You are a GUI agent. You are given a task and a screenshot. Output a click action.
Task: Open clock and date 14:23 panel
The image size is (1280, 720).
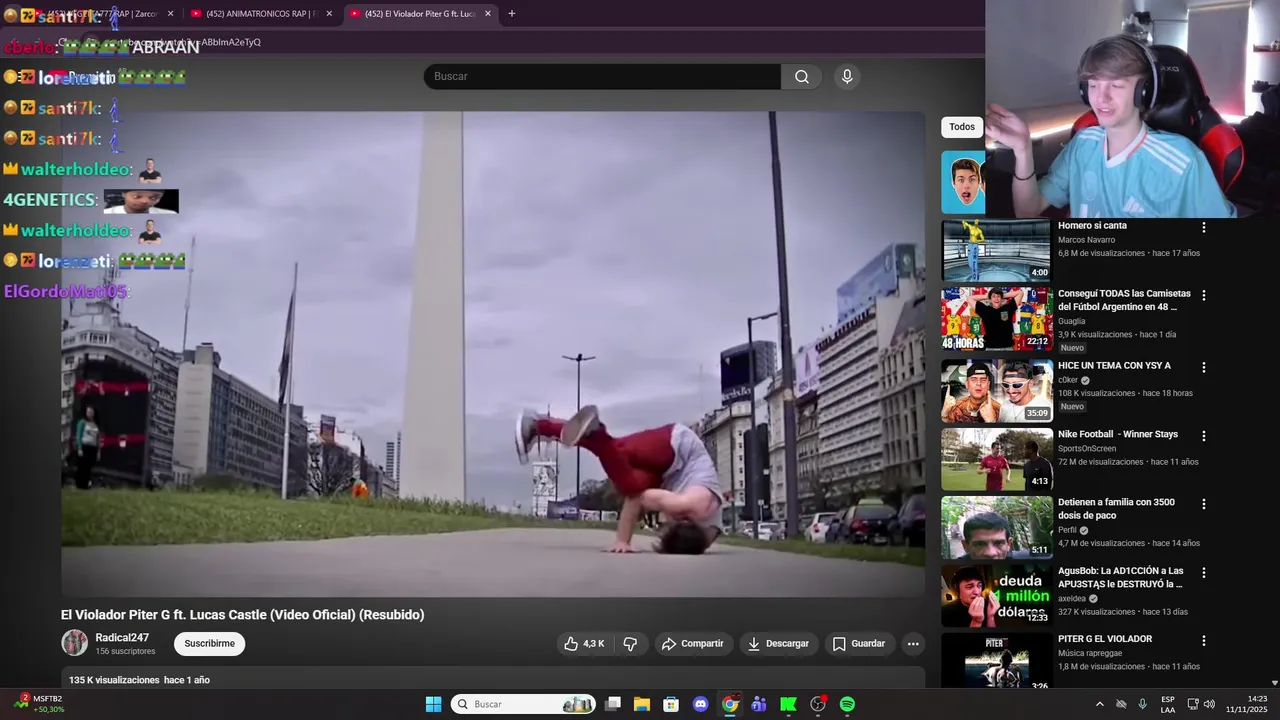(1247, 704)
